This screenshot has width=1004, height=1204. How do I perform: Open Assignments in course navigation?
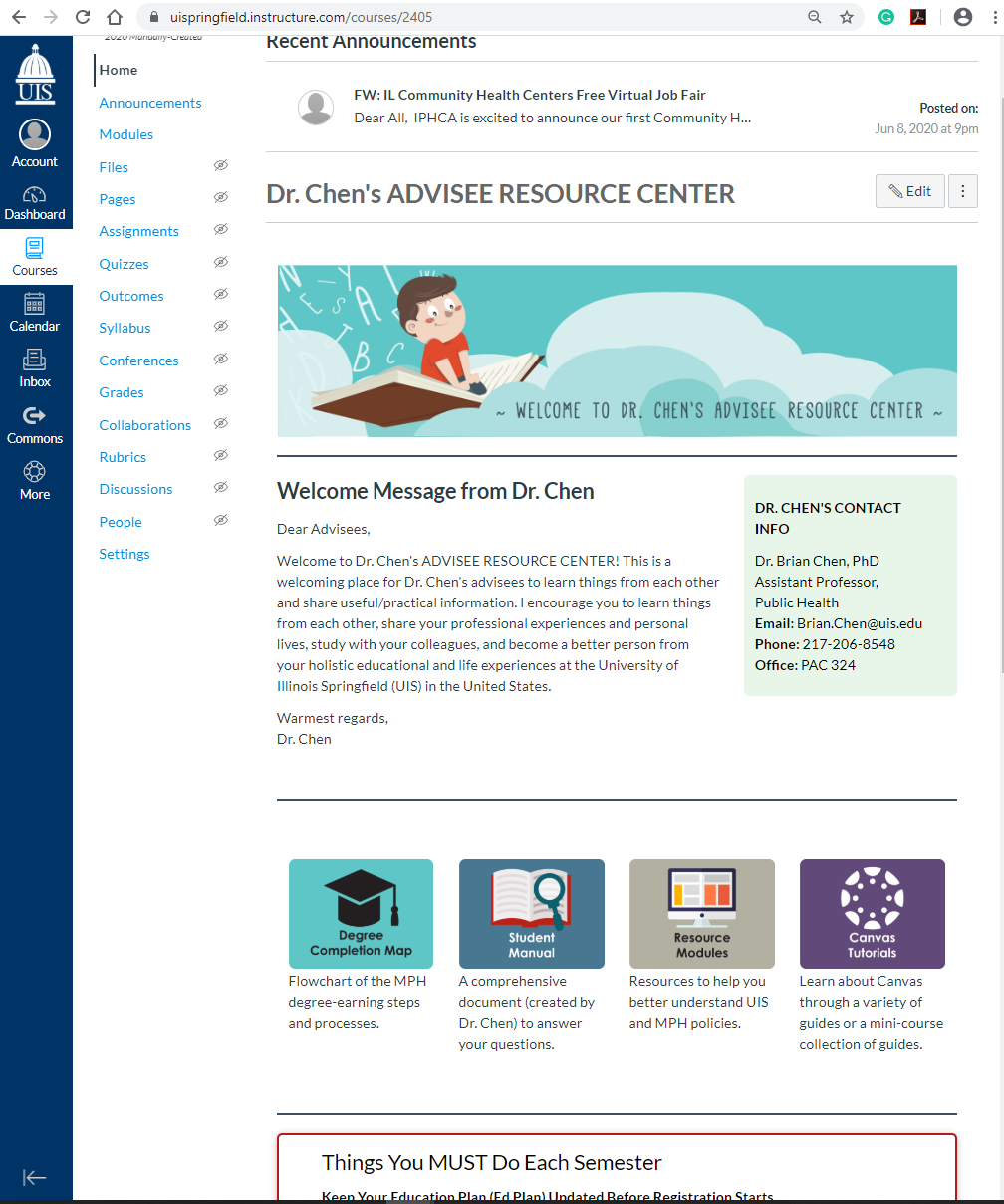pos(139,231)
